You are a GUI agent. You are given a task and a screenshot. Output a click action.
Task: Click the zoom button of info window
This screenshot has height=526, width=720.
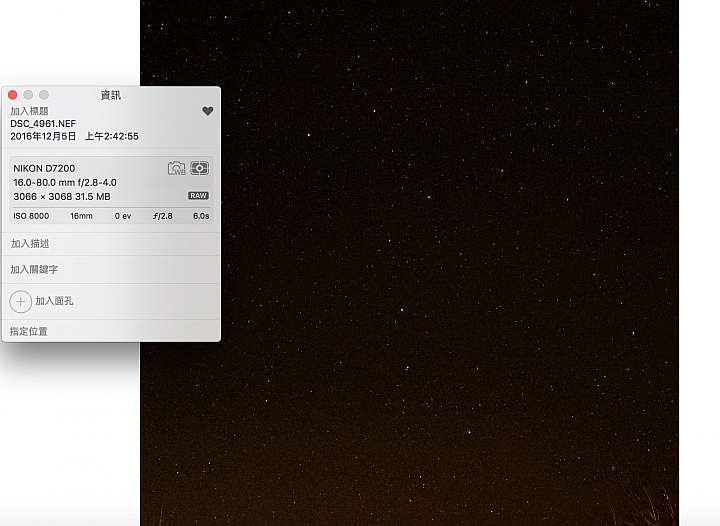pos(44,95)
